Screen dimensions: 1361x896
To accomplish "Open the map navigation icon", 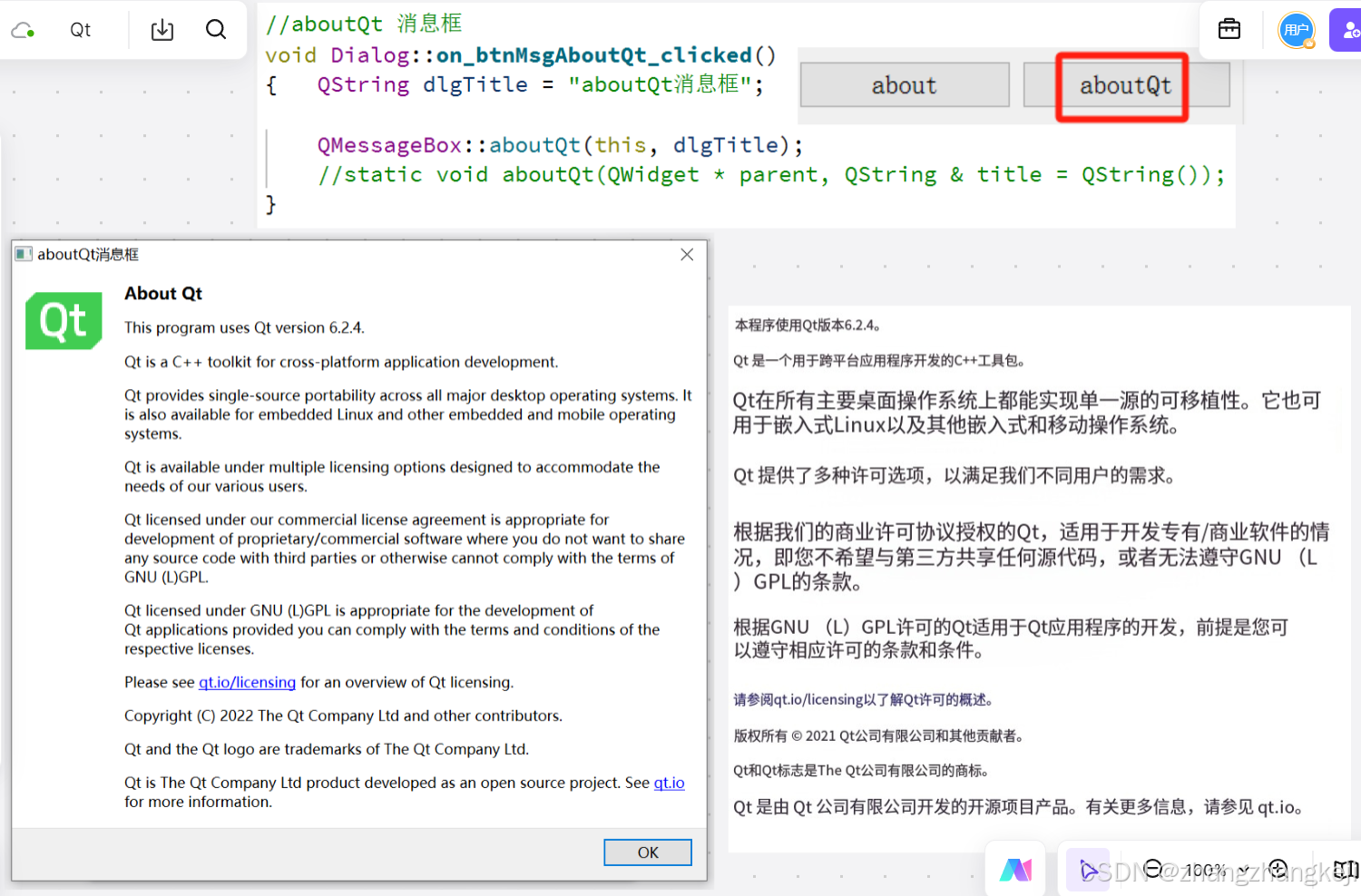I will [x=1346, y=870].
